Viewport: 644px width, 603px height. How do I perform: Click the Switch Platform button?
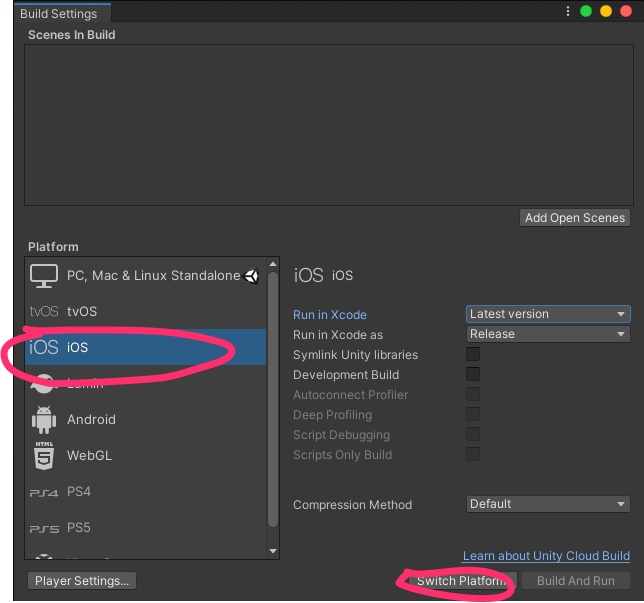tap(461, 581)
